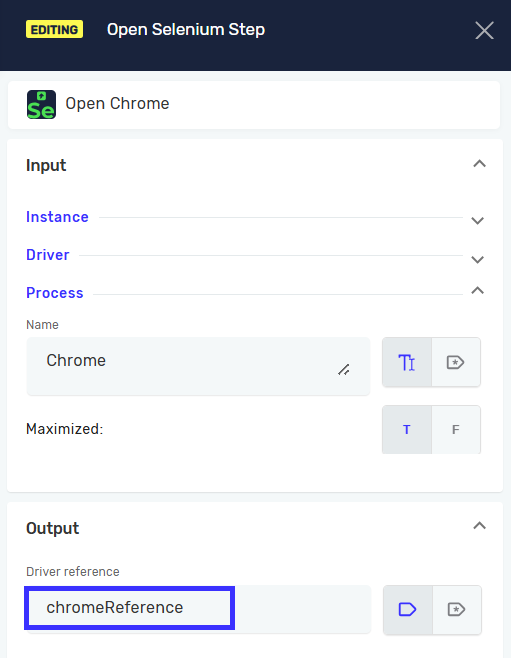Click the Instance heading
Viewport: 511px width, 658px height.
click(57, 217)
